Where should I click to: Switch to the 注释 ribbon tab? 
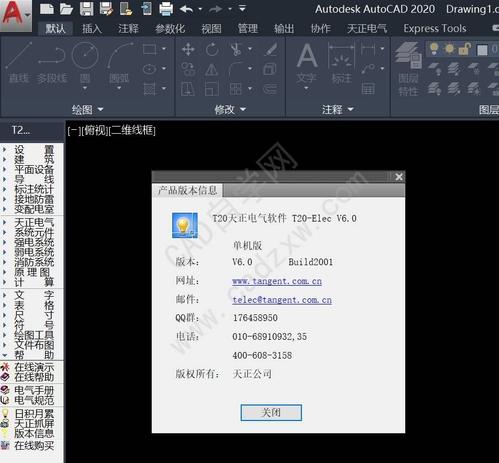[x=128, y=29]
